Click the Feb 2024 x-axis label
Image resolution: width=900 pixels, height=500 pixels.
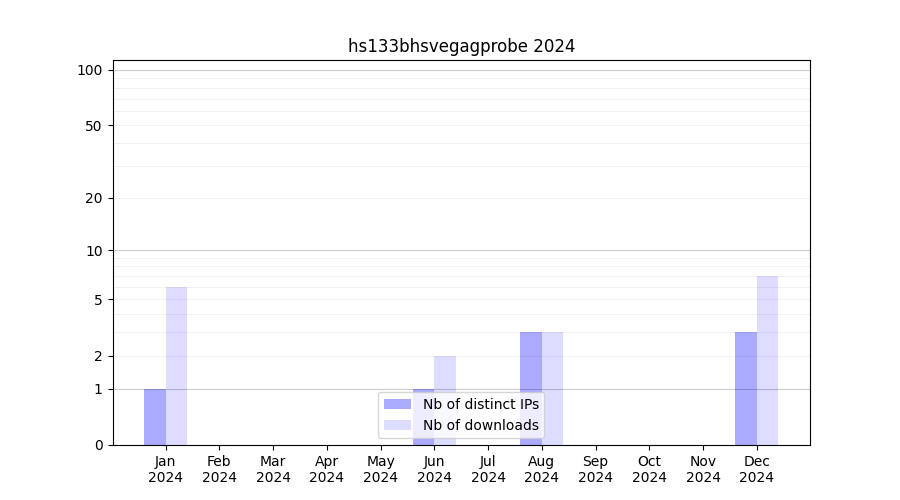pos(219,469)
